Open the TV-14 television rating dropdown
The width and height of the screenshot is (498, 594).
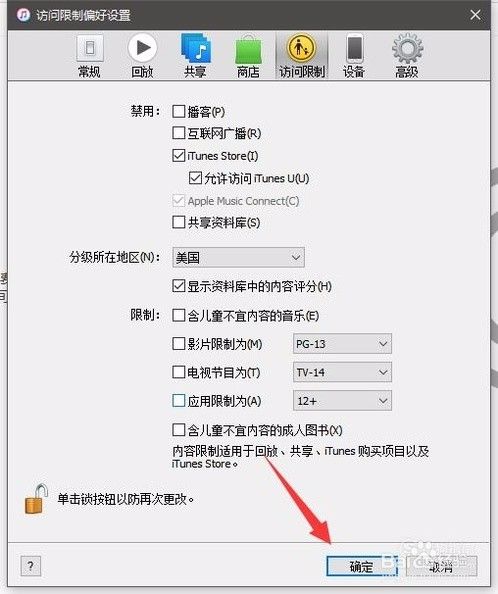coord(342,372)
